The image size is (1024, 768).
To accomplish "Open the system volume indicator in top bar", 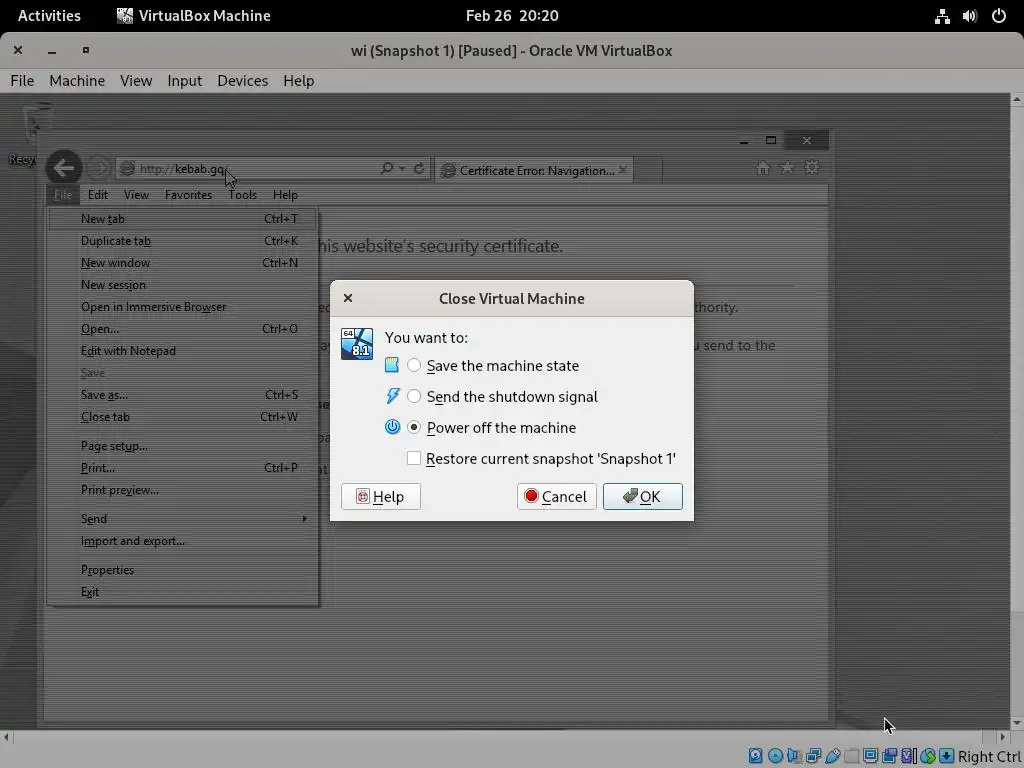I will tap(970, 16).
